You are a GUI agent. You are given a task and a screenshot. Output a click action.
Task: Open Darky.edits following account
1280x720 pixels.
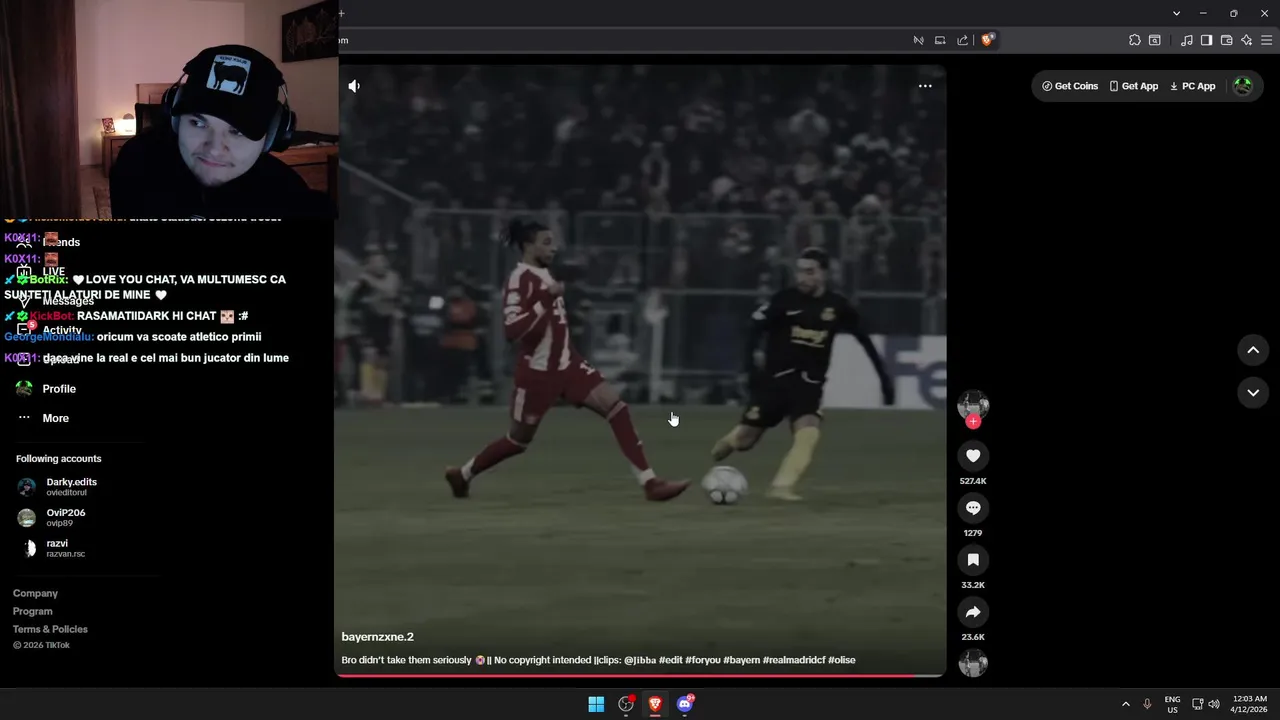click(58, 487)
